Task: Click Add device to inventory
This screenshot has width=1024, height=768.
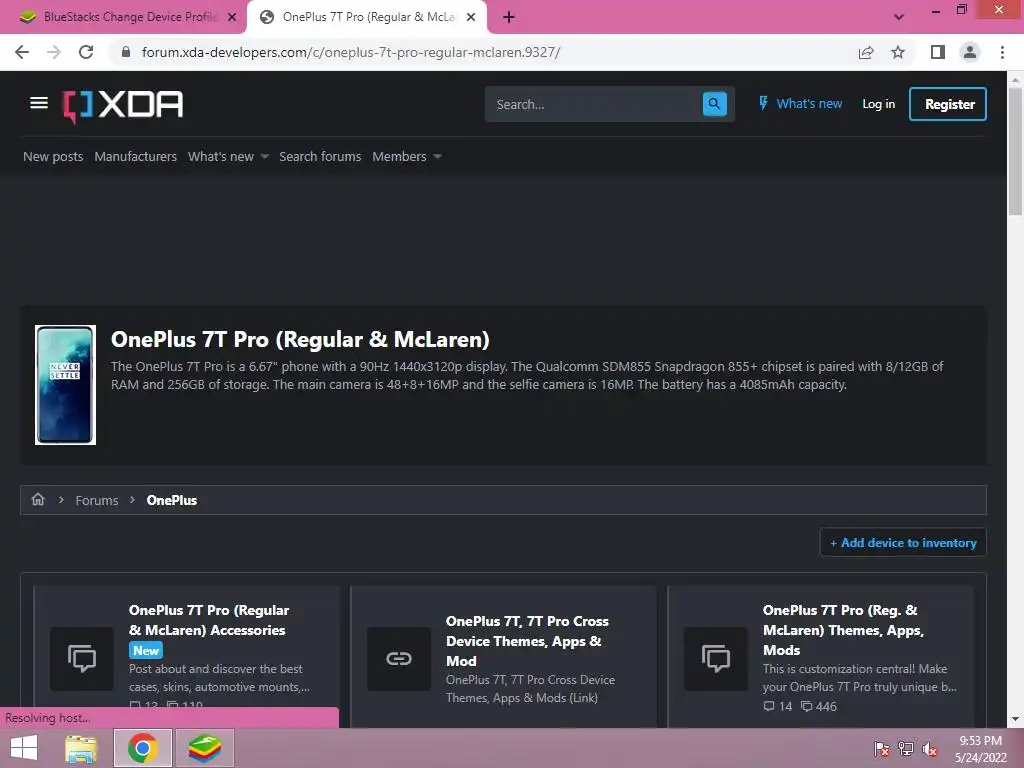Action: pos(903,543)
